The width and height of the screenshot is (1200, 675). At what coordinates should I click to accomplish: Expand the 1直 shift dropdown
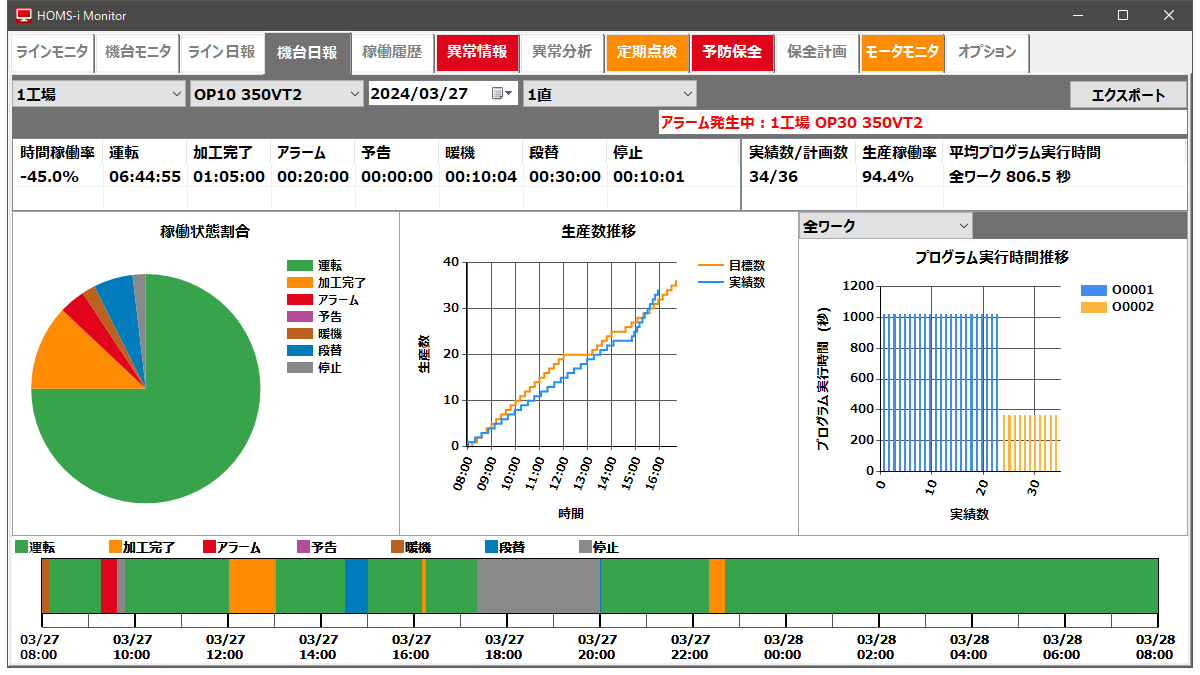point(610,94)
